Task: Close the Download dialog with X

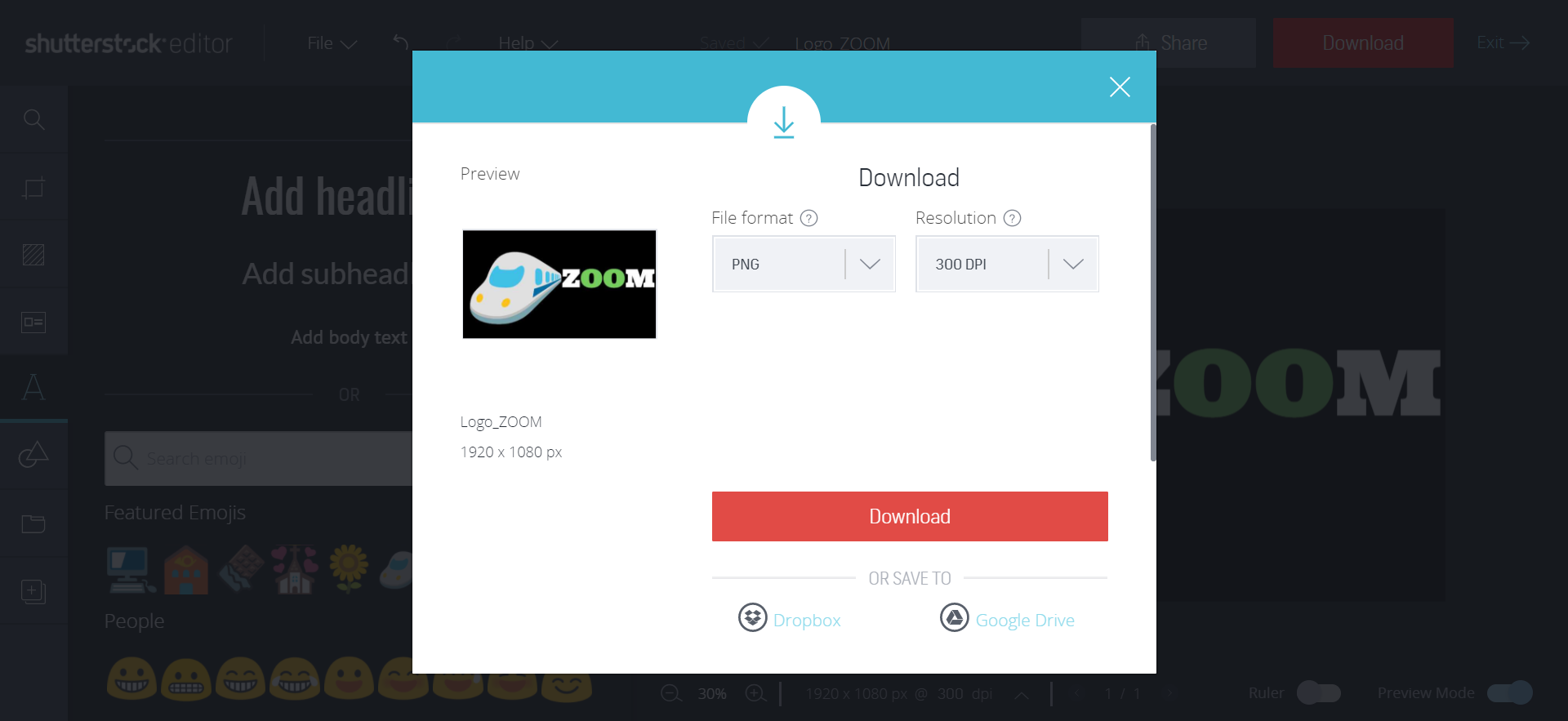Action: tap(1119, 87)
